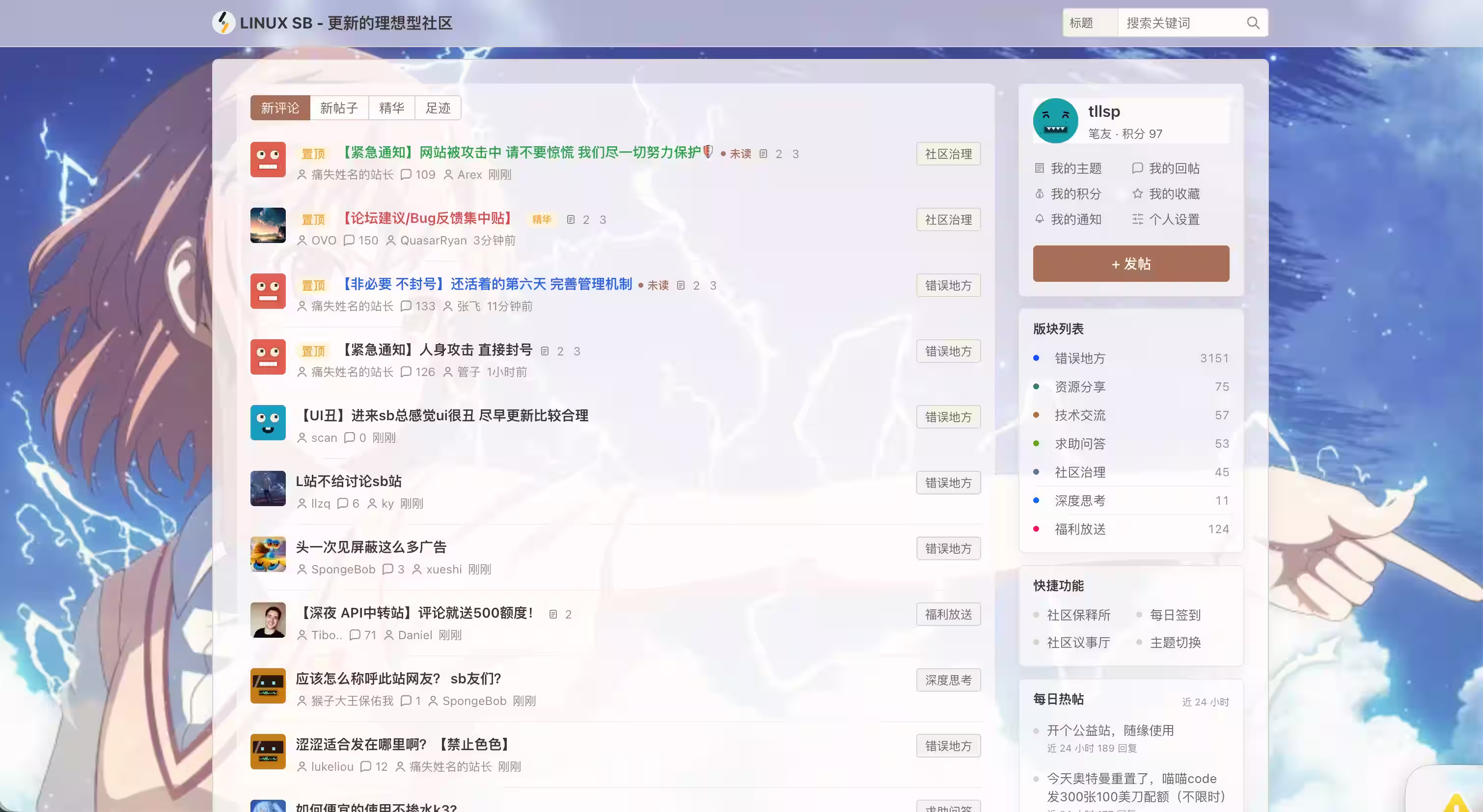Viewport: 1483px width, 812px height.
Task: Open post 【论坛建议/Bug反馈集中贴】
Action: pyautogui.click(x=427, y=218)
